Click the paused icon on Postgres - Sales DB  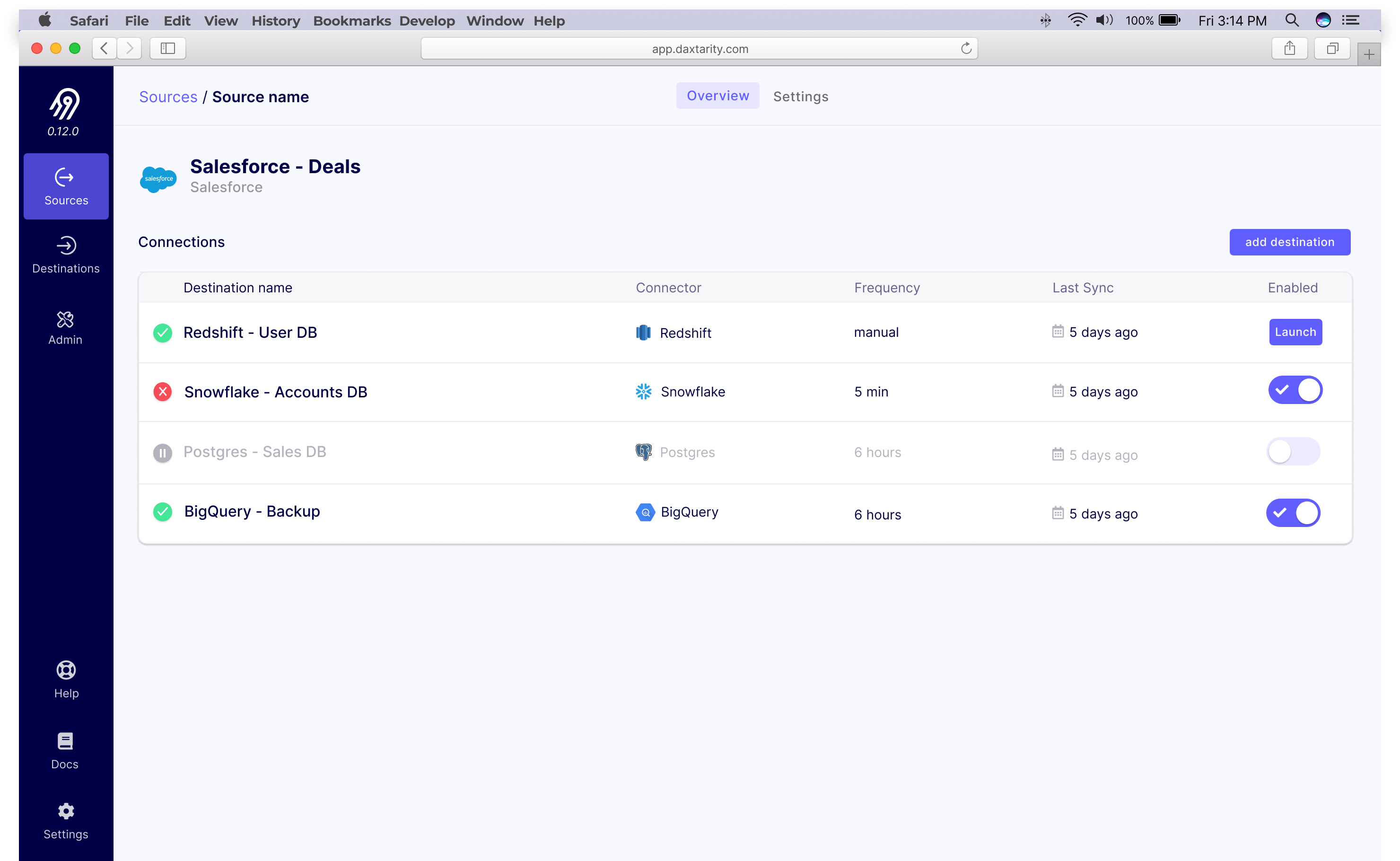163,453
